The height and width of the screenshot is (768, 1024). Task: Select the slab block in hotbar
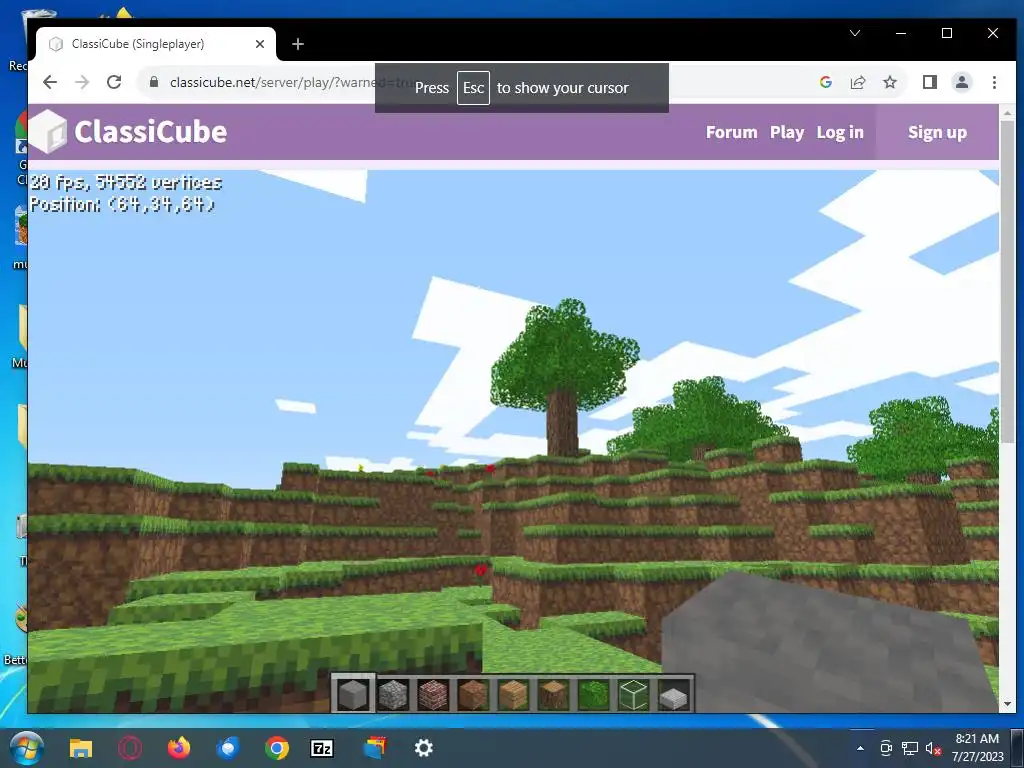[673, 696]
